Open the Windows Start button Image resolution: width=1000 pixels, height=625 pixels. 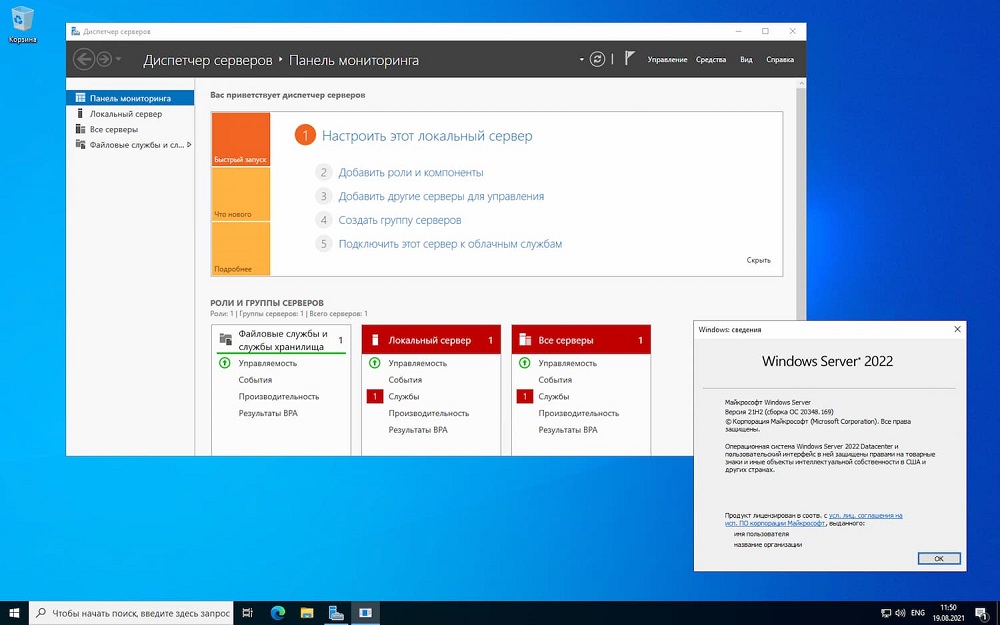tap(14, 613)
